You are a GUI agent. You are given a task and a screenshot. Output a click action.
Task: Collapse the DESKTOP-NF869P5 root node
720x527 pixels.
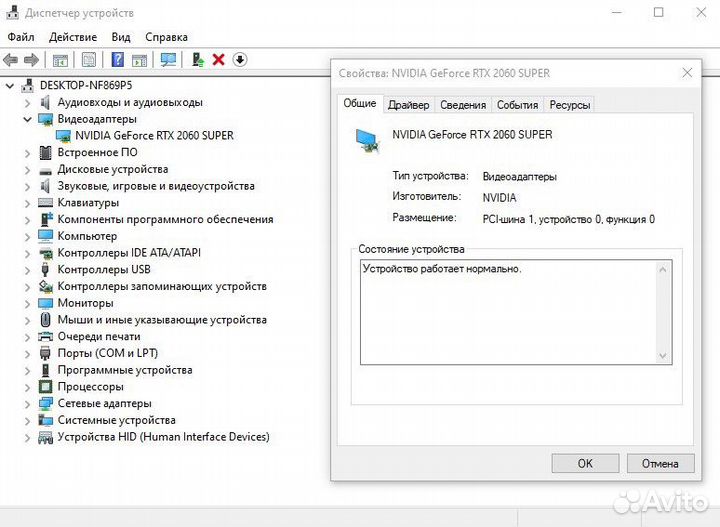(x=10, y=86)
